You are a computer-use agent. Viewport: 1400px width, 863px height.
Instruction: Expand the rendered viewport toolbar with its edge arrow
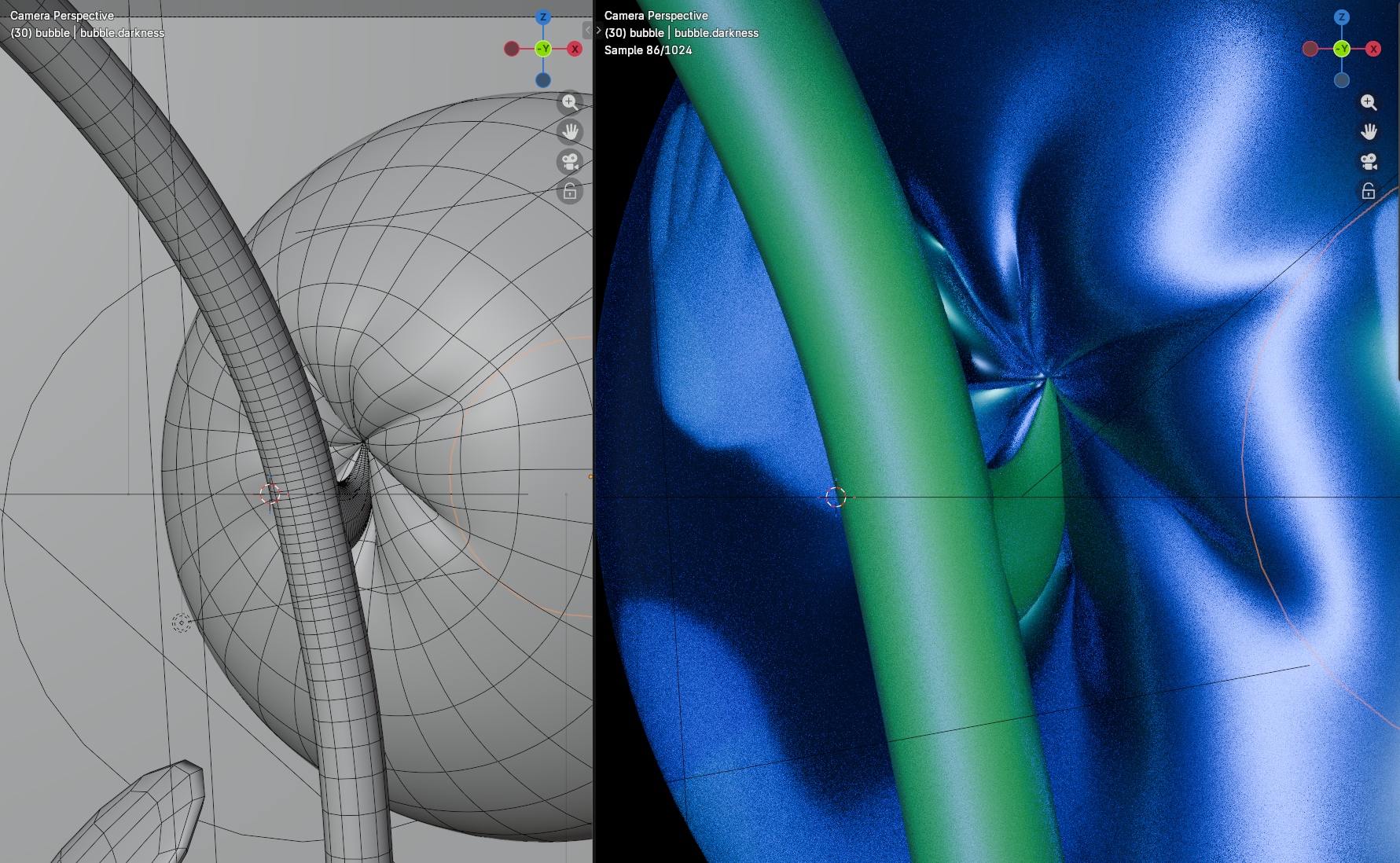[599, 31]
